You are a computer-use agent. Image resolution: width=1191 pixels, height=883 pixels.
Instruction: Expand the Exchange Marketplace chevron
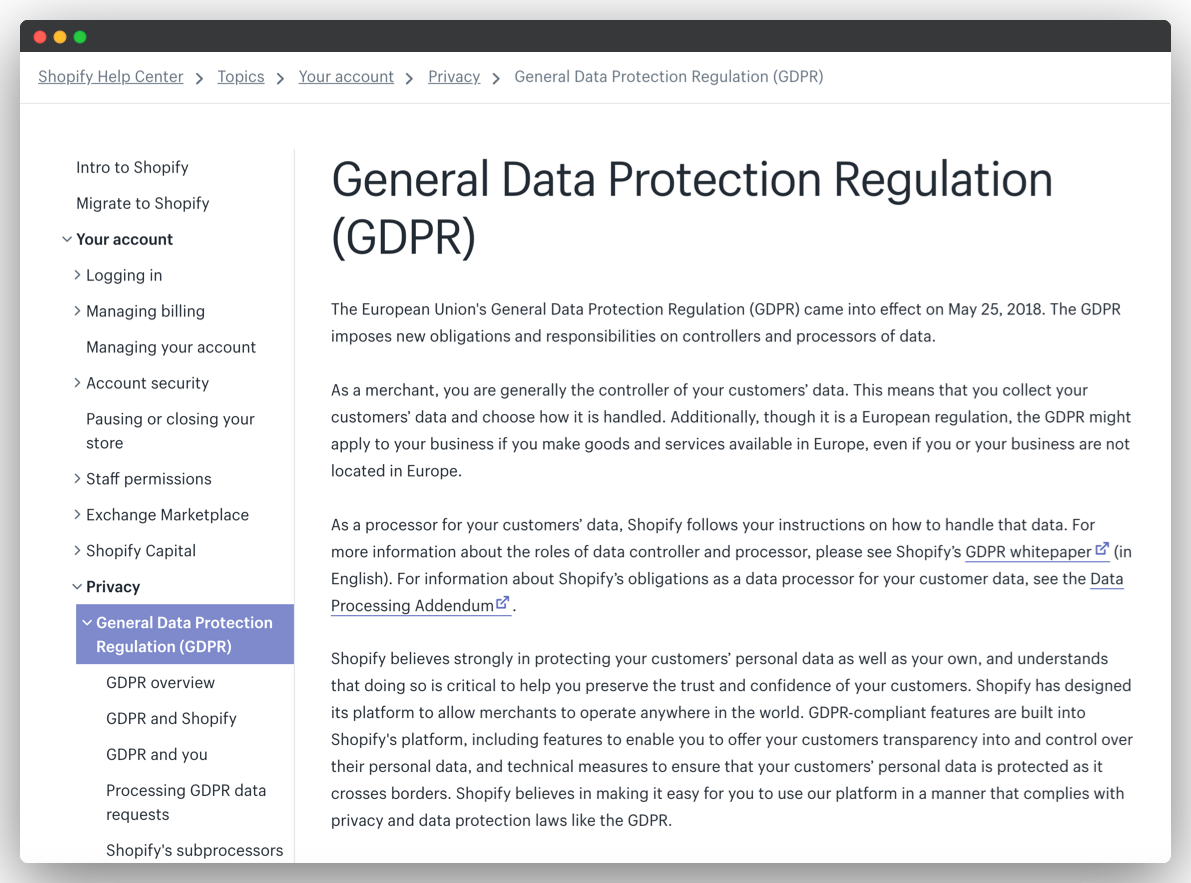point(77,514)
